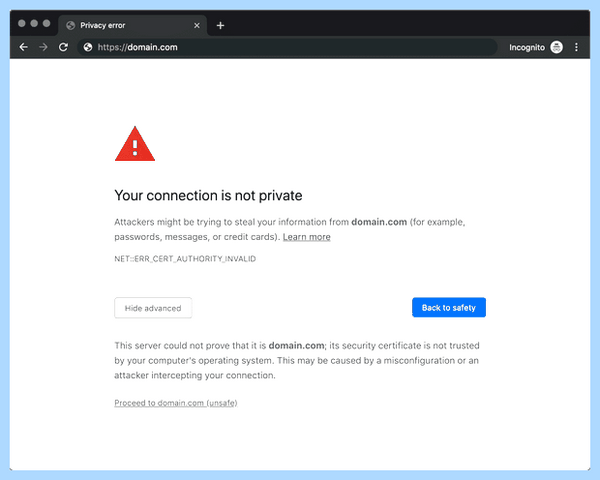
Task: Proceed to domain.com (unsafe) link
Action: coord(176,403)
